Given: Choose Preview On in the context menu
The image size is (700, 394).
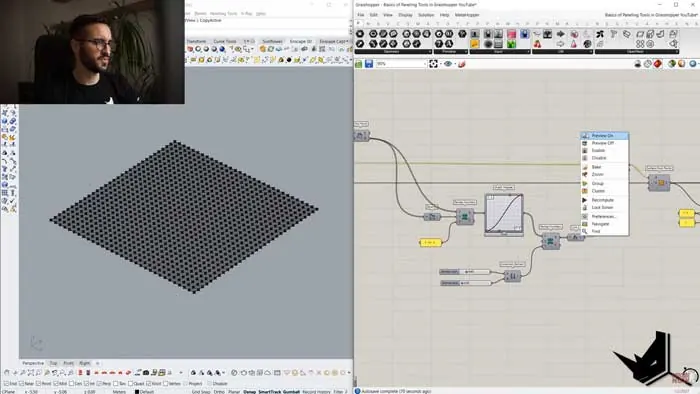Looking at the screenshot, I should [604, 136].
